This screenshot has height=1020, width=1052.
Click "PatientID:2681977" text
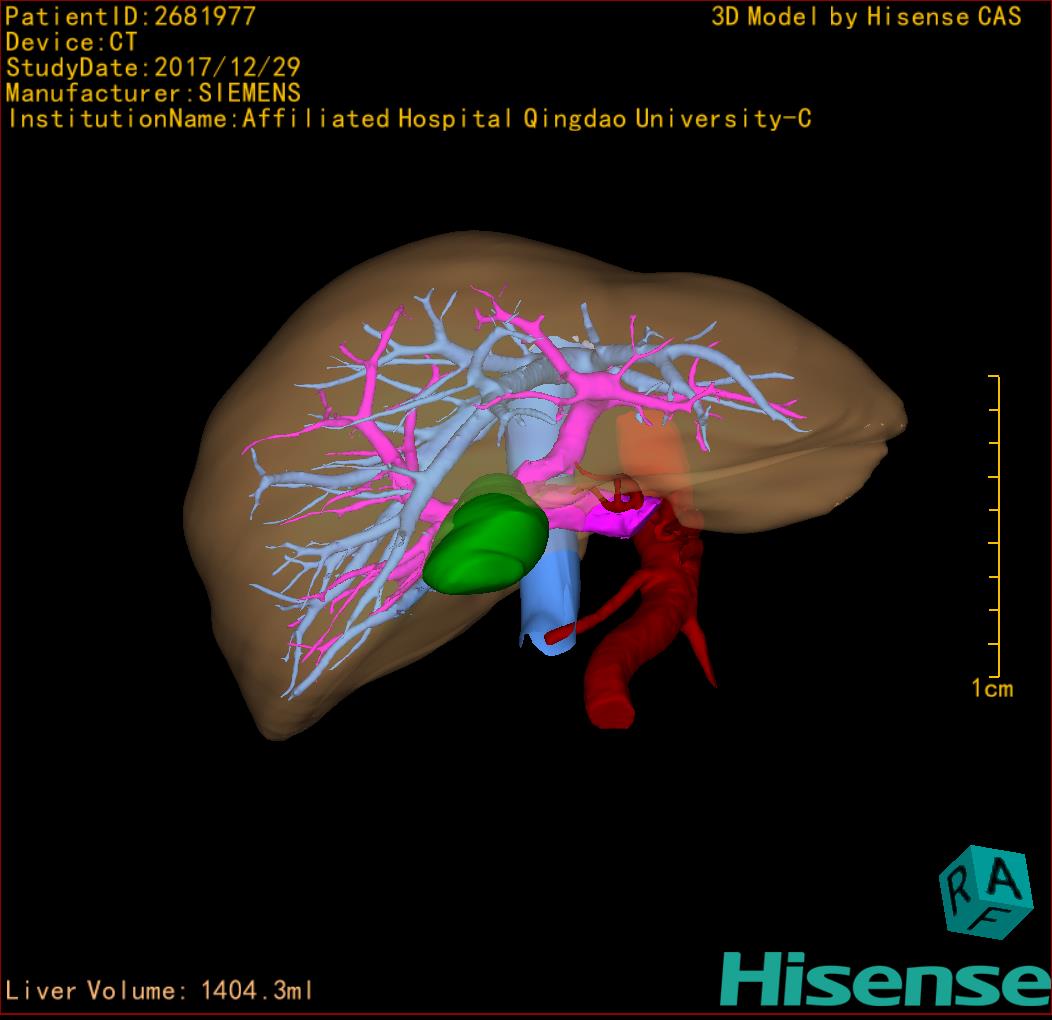pyautogui.click(x=131, y=16)
